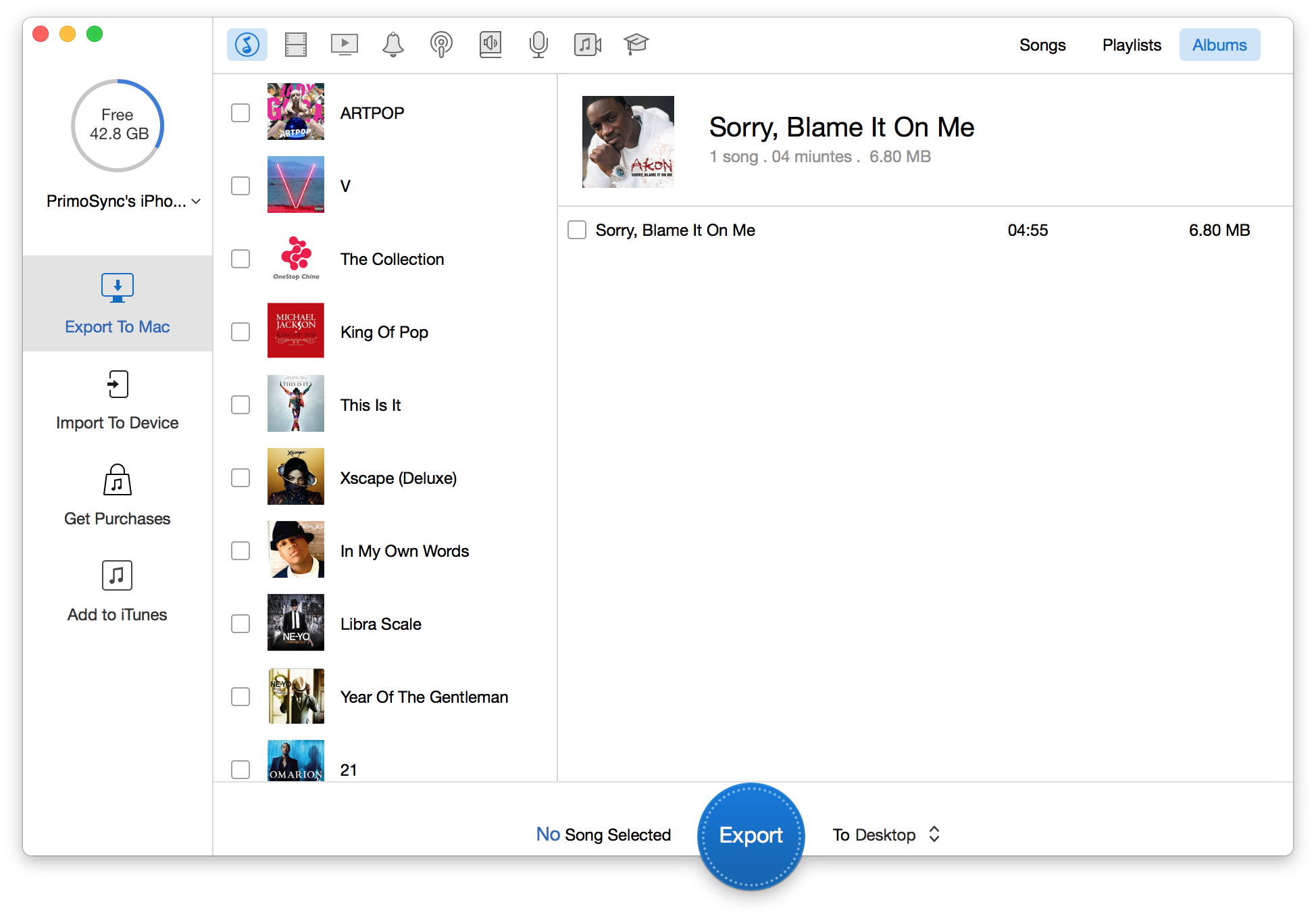Select the Xscape (Deluxe) album title
The image size is (1316, 919).
(399, 478)
